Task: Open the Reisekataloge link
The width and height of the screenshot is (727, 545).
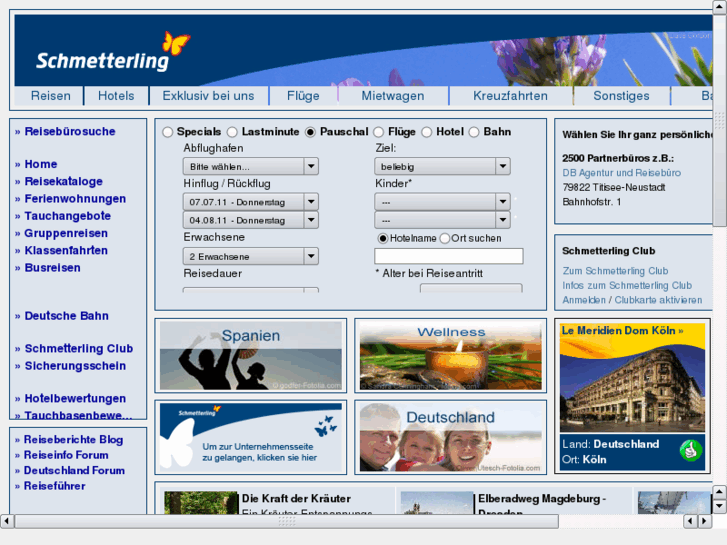Action: 64,181
